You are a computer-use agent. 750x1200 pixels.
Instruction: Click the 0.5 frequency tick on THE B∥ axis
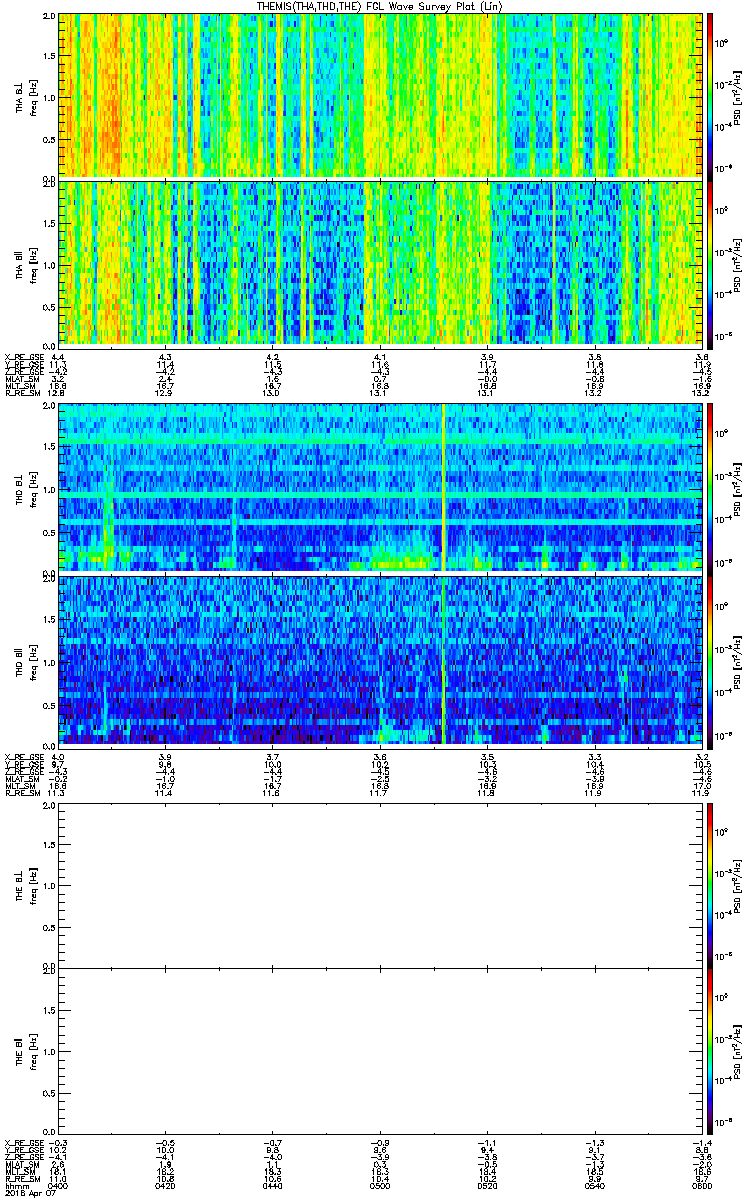(x=49, y=1093)
